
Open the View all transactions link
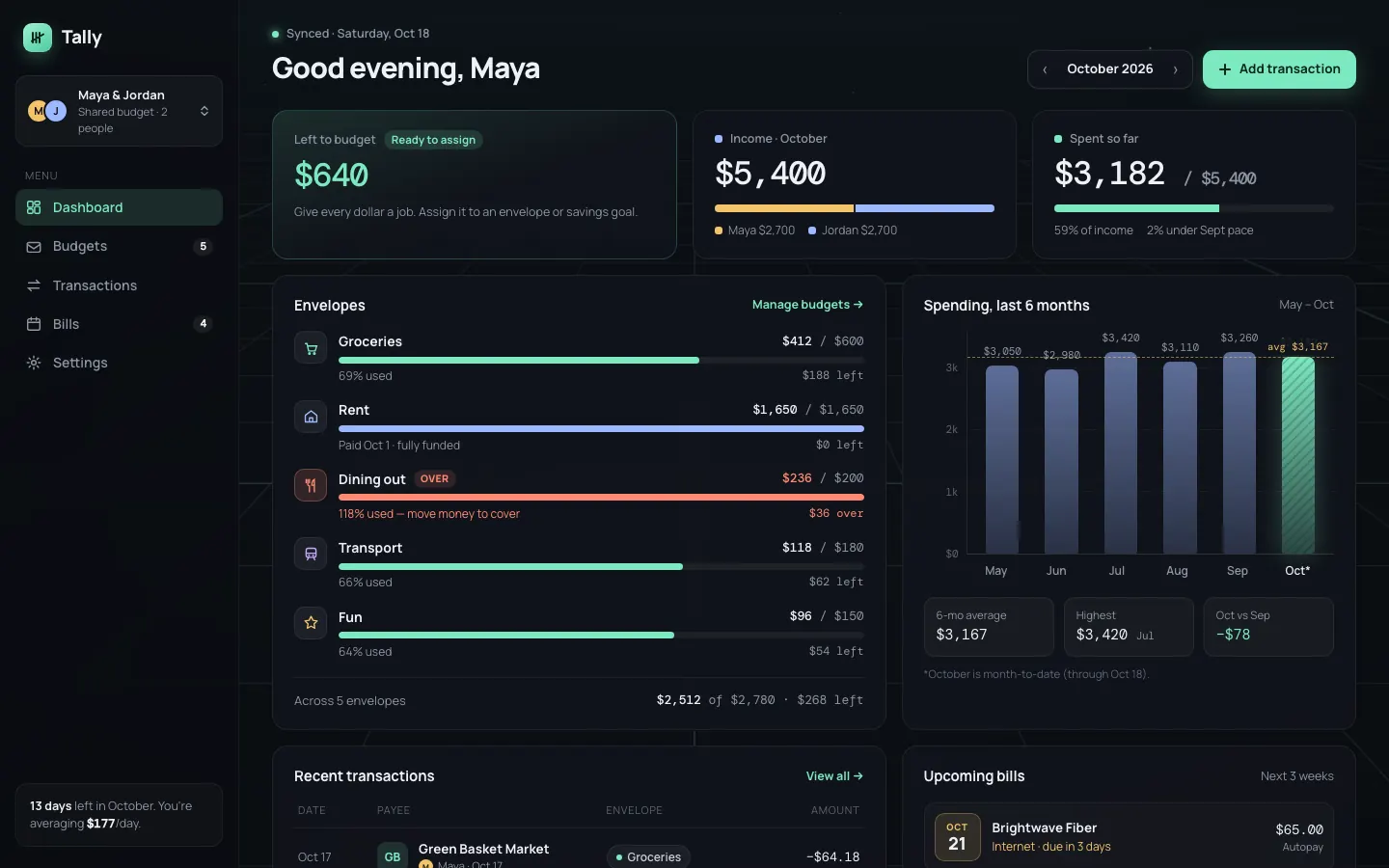tap(834, 776)
